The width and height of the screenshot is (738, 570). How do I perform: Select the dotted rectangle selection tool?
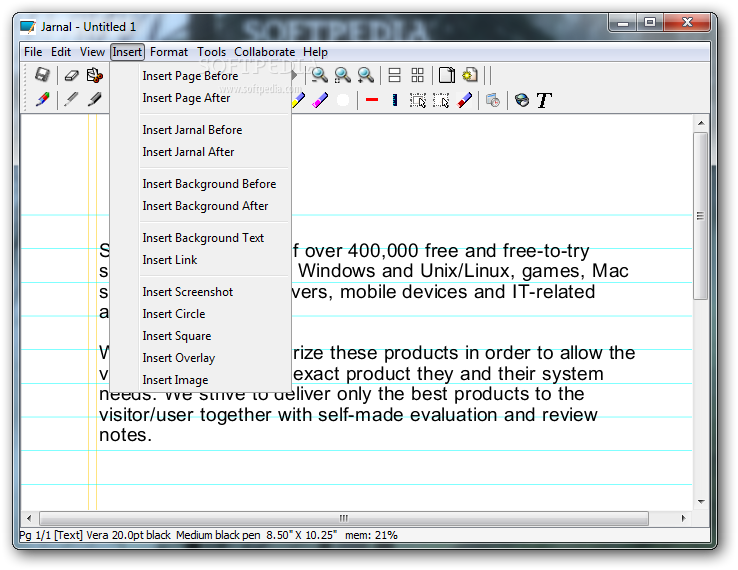tap(441, 100)
